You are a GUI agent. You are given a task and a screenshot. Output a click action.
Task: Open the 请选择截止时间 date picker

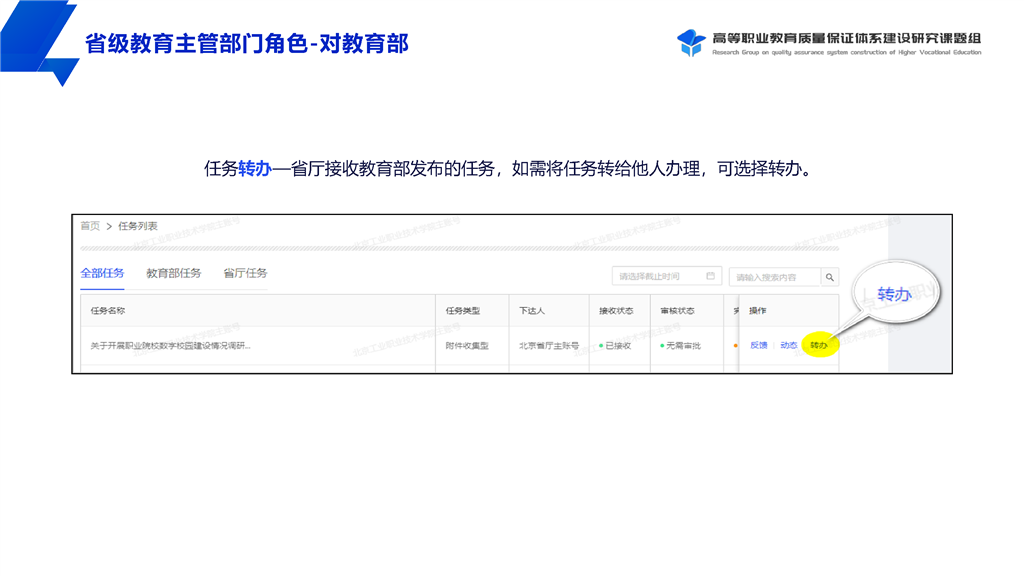(660, 277)
